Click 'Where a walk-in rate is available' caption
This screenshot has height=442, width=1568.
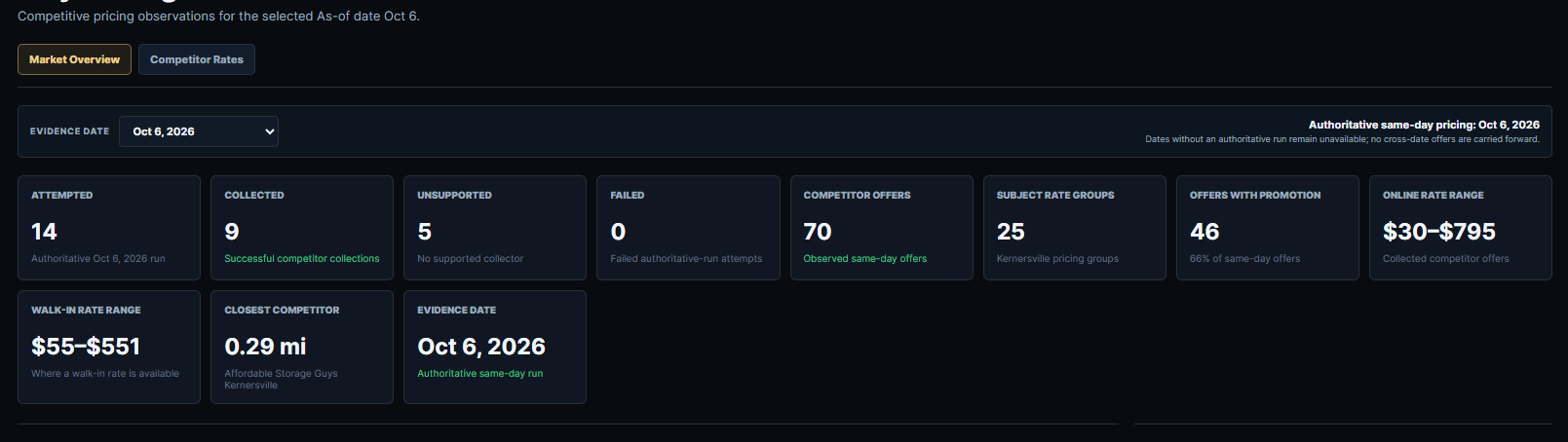tap(105, 374)
